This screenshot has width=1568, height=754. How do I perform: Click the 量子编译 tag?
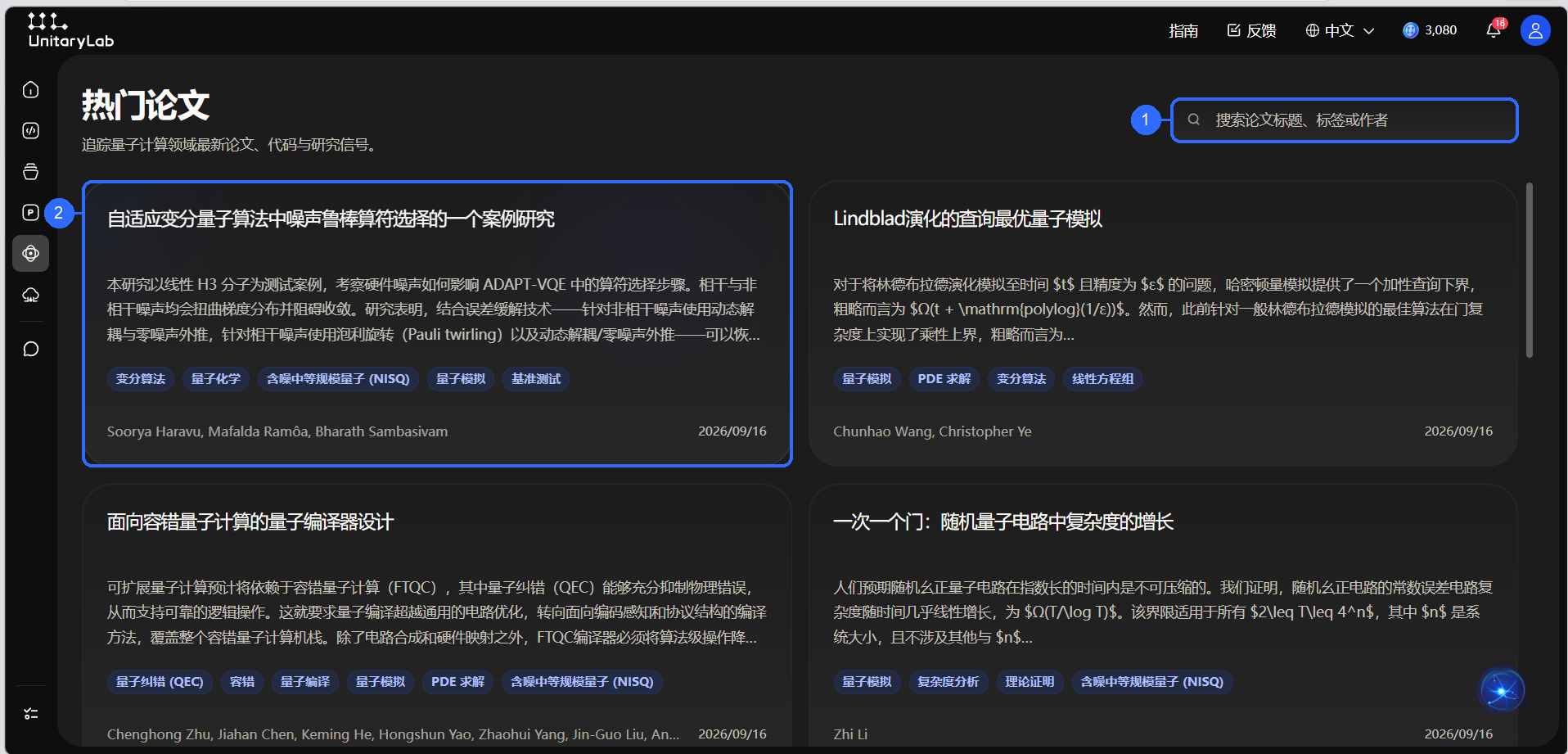(x=305, y=682)
